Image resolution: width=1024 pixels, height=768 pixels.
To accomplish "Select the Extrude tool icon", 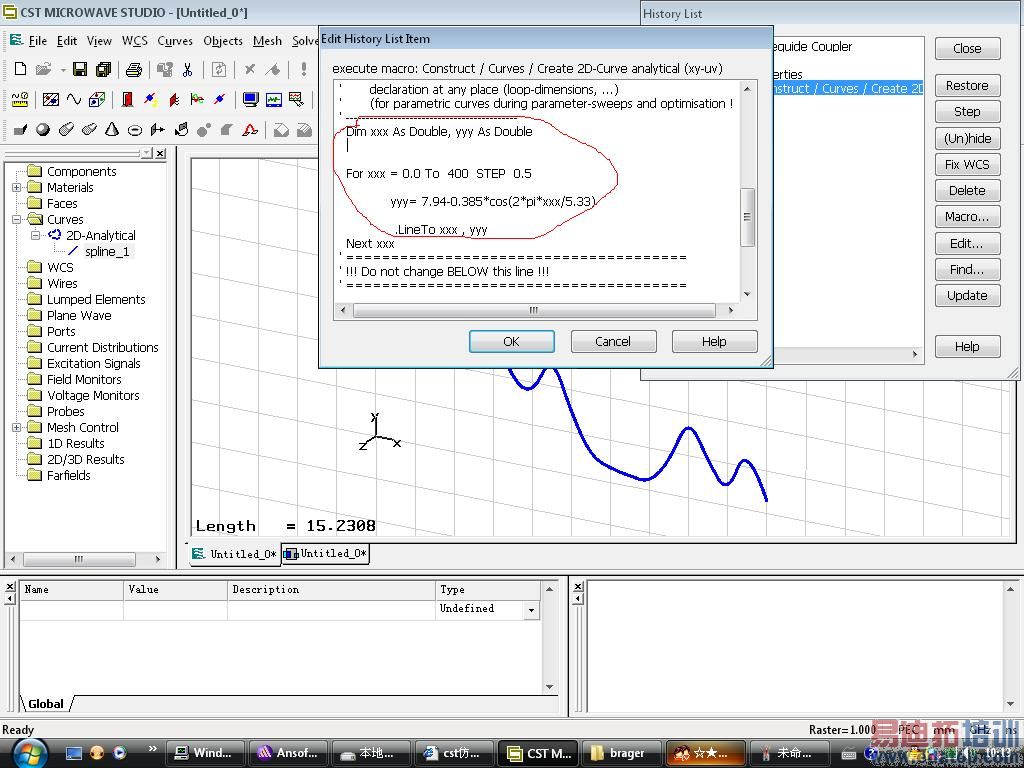I will 157,130.
